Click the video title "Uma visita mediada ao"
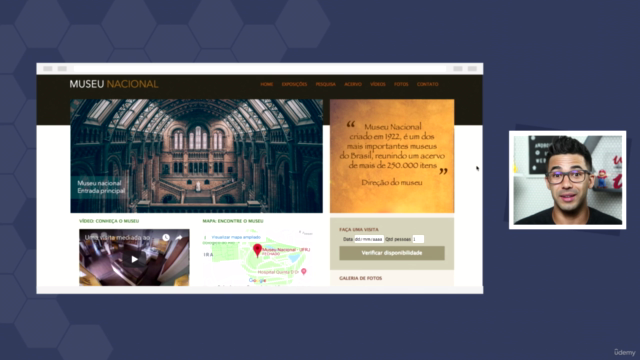The image size is (640, 360). pyautogui.click(x=117, y=237)
